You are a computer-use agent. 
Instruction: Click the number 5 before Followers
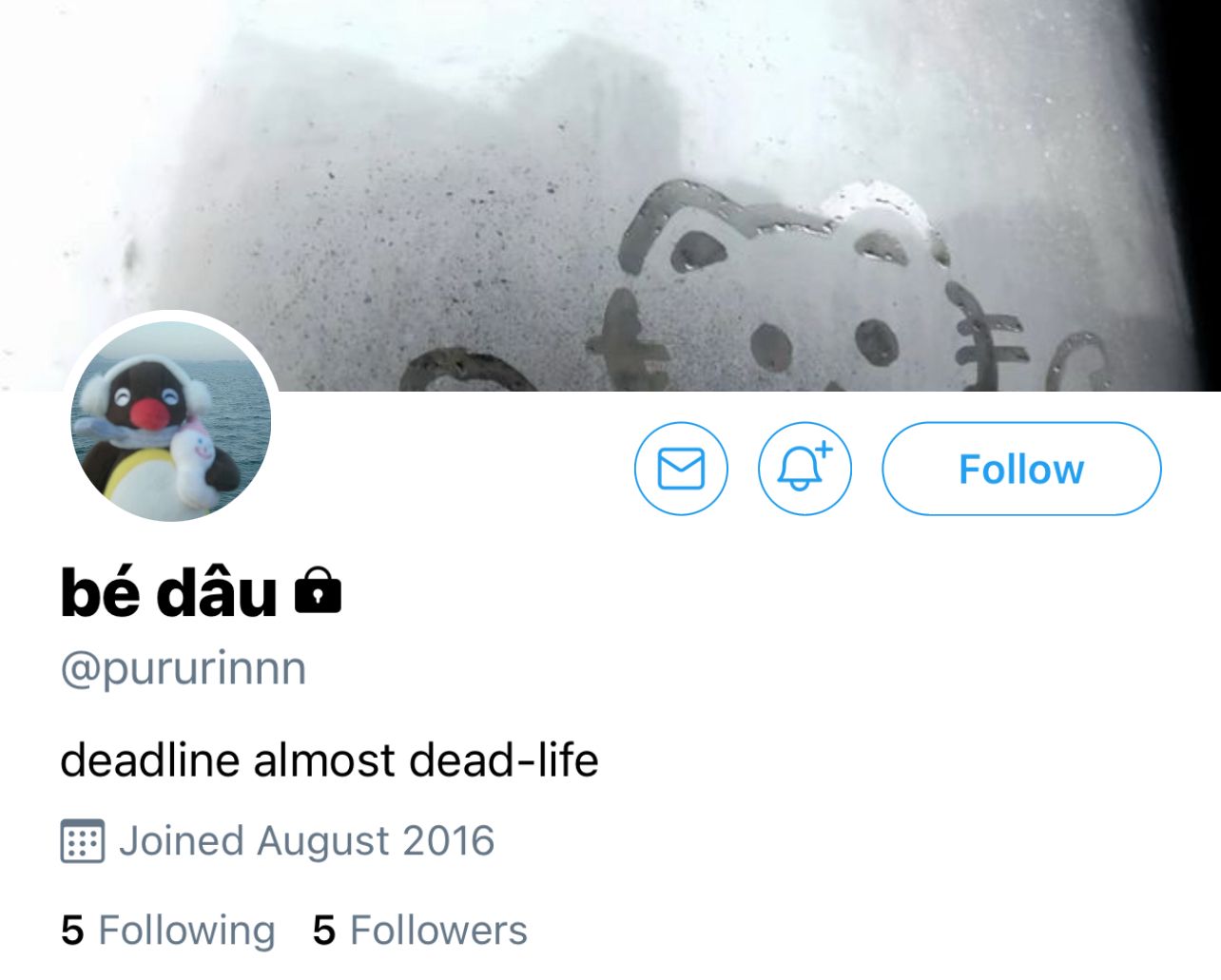click(x=324, y=931)
